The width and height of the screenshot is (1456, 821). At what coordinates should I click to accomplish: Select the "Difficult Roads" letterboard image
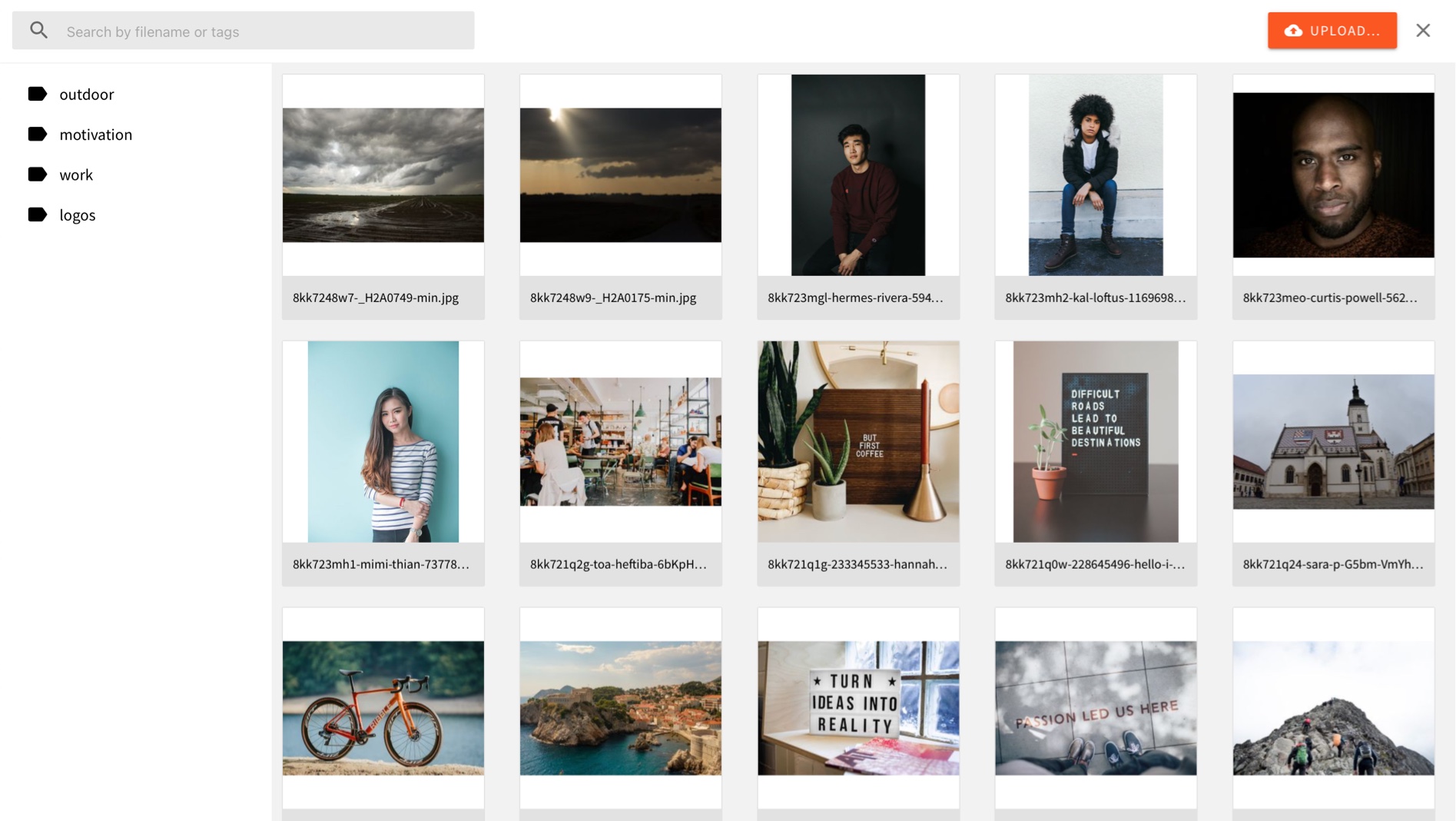coord(1096,441)
